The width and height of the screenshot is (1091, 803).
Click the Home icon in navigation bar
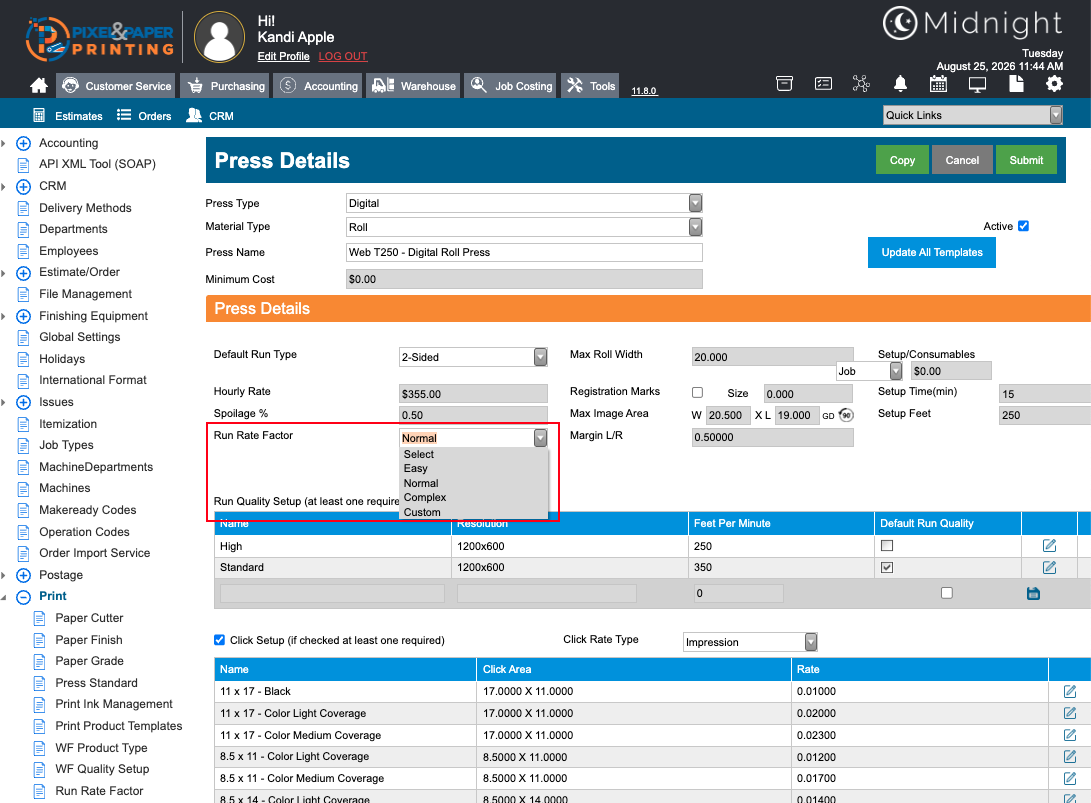tap(39, 86)
